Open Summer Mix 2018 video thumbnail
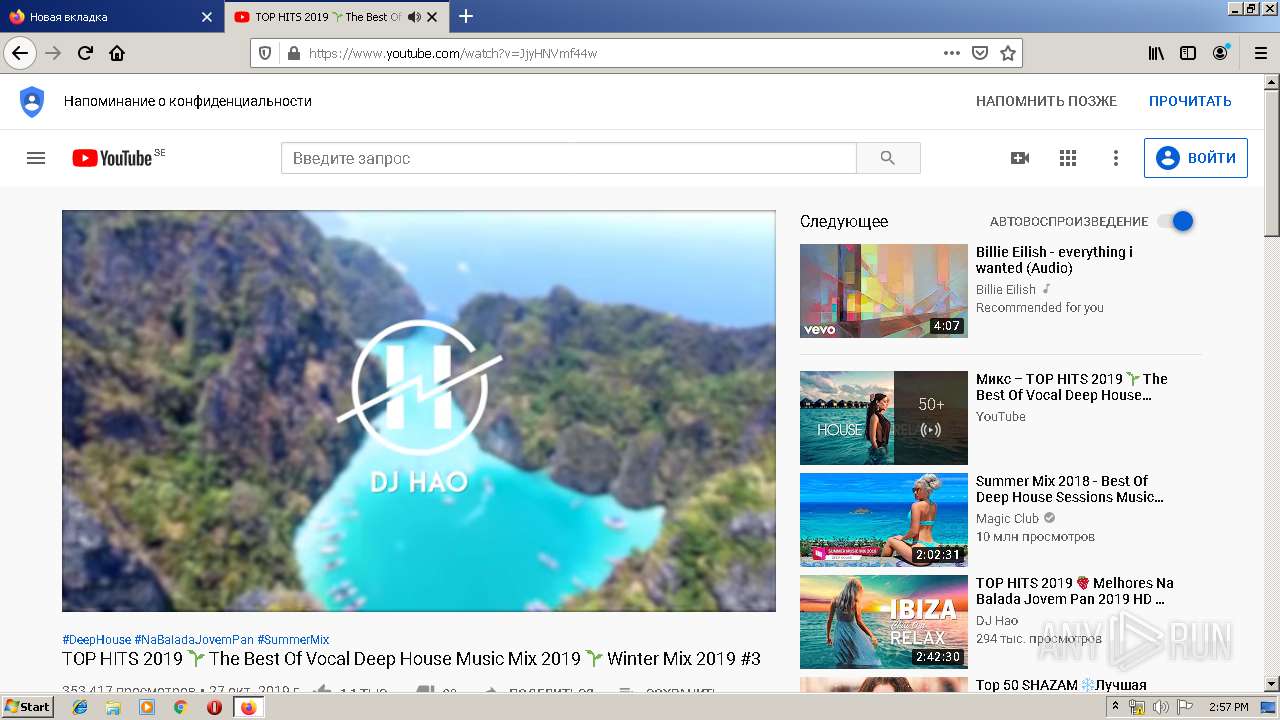The height and width of the screenshot is (720, 1280). pos(884,520)
